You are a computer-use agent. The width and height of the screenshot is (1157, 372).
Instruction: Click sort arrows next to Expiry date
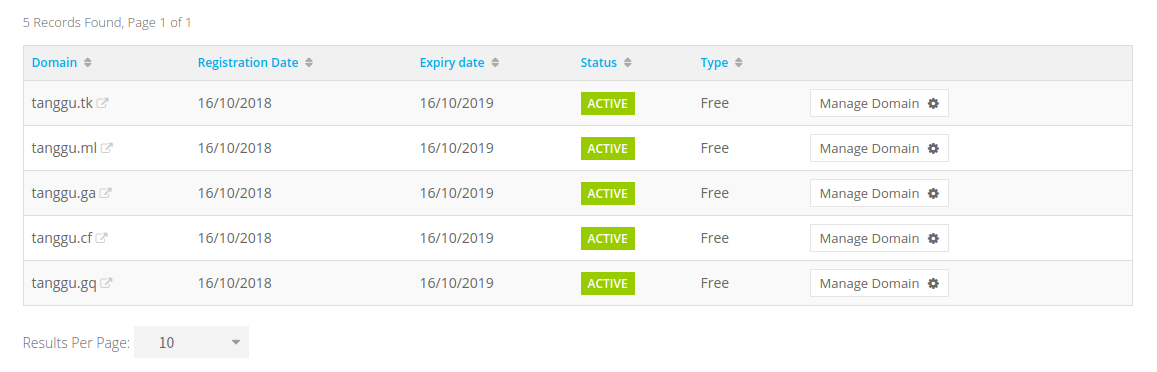495,63
